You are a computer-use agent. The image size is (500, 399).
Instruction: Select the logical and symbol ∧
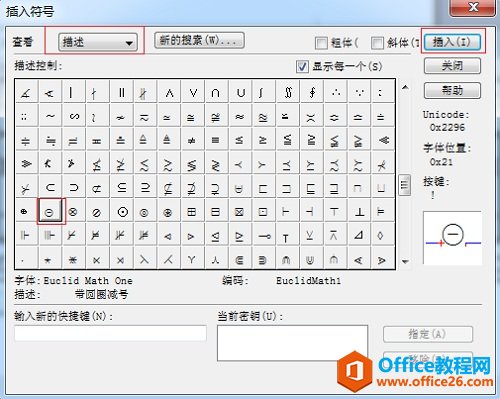tap(169, 92)
